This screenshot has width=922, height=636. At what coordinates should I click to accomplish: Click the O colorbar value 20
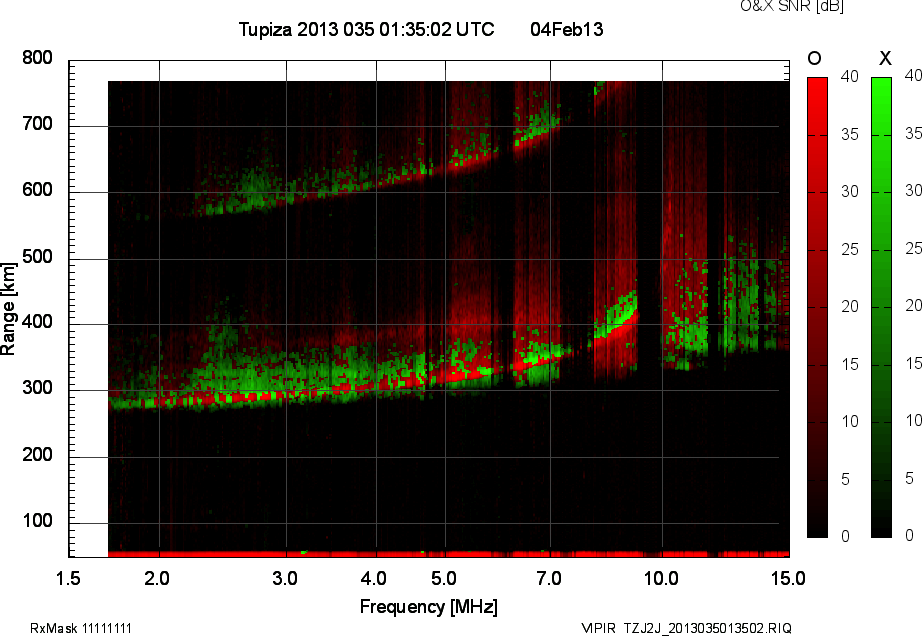[x=850, y=306]
